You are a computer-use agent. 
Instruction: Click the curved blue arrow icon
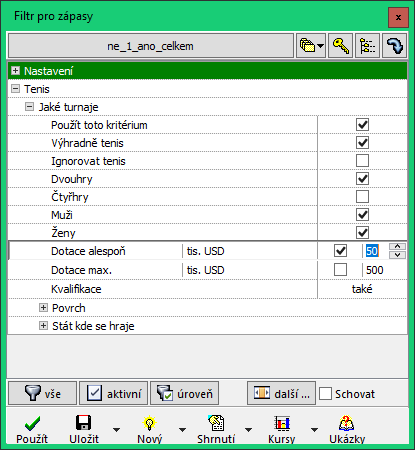click(x=395, y=46)
